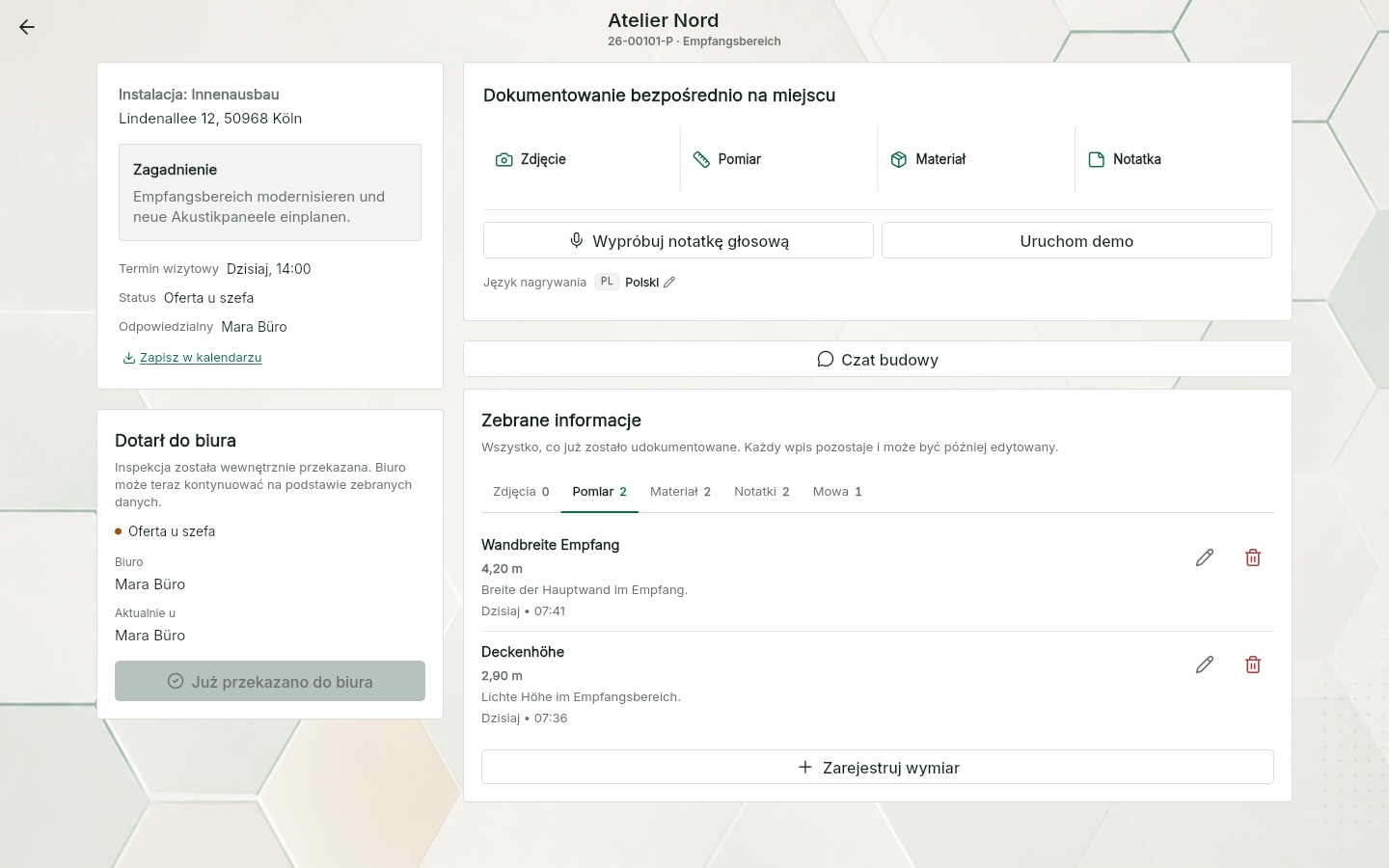This screenshot has width=1389, height=868.
Task: Select the Pomiar 2 tab
Action: click(599, 492)
